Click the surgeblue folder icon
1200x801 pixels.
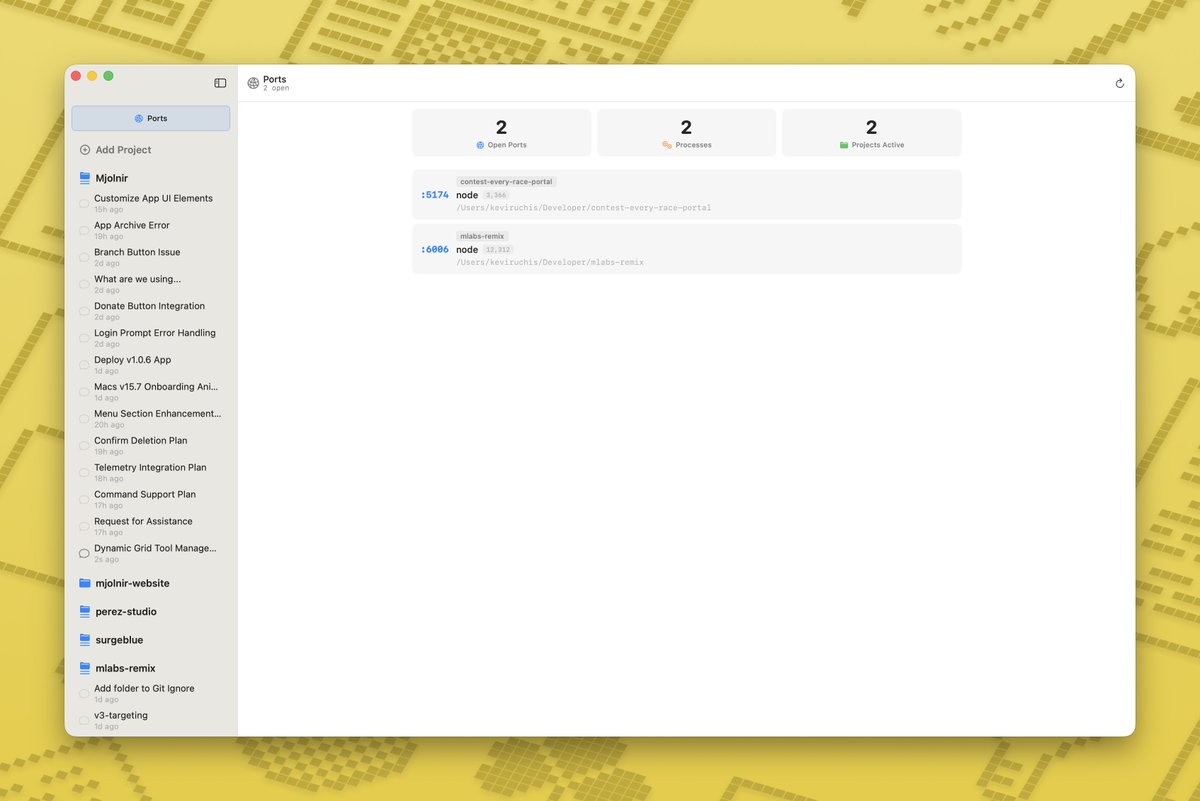[x=85, y=640]
